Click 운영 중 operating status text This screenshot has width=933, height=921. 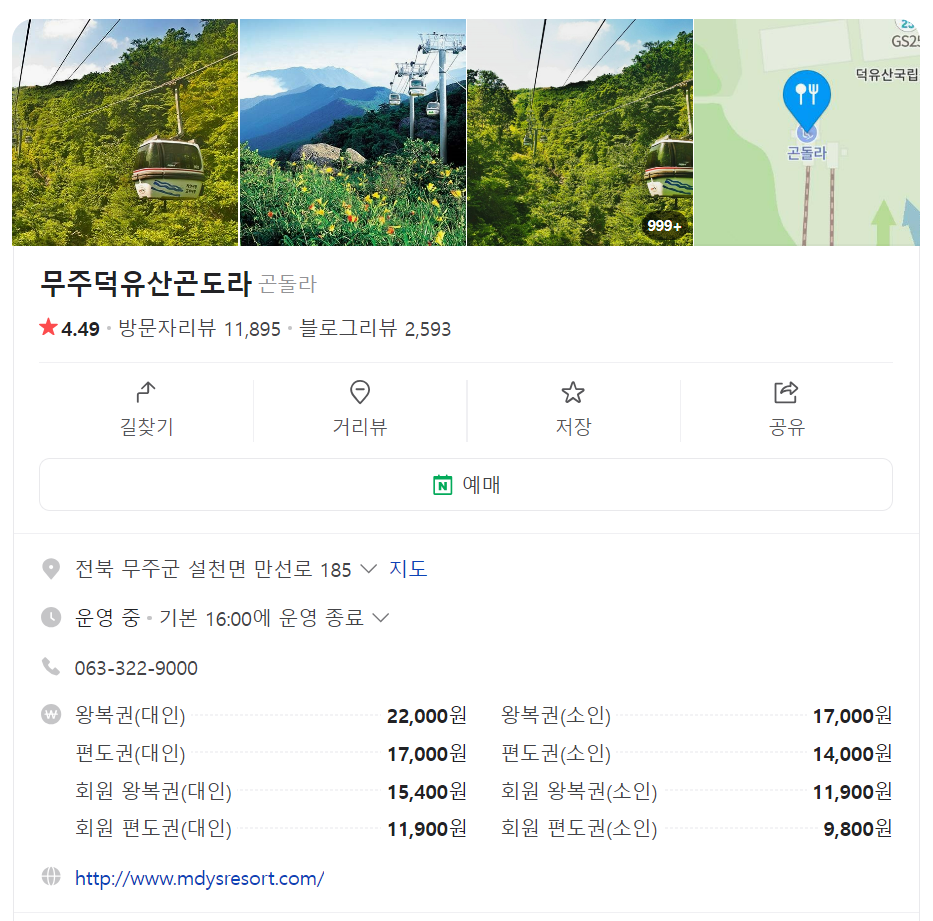click(107, 618)
